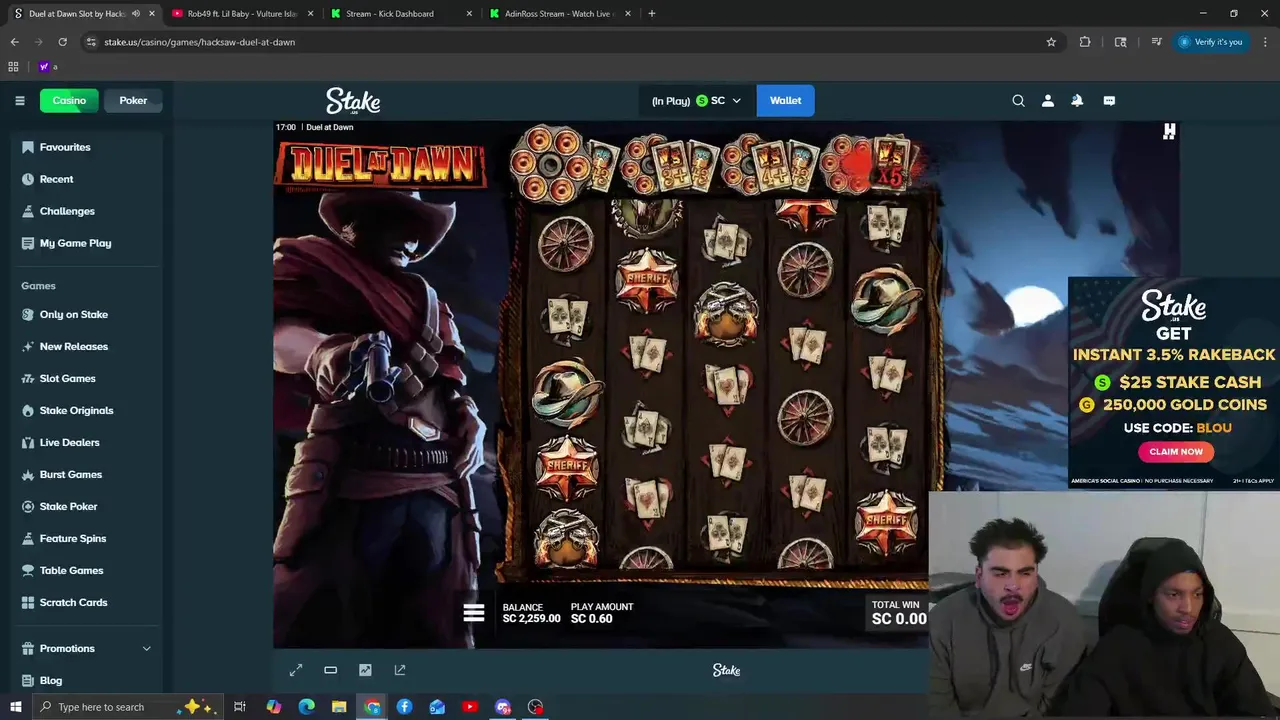1280x720 pixels.
Task: Click the Recent clock icon in the sidebar
Action: click(28, 179)
